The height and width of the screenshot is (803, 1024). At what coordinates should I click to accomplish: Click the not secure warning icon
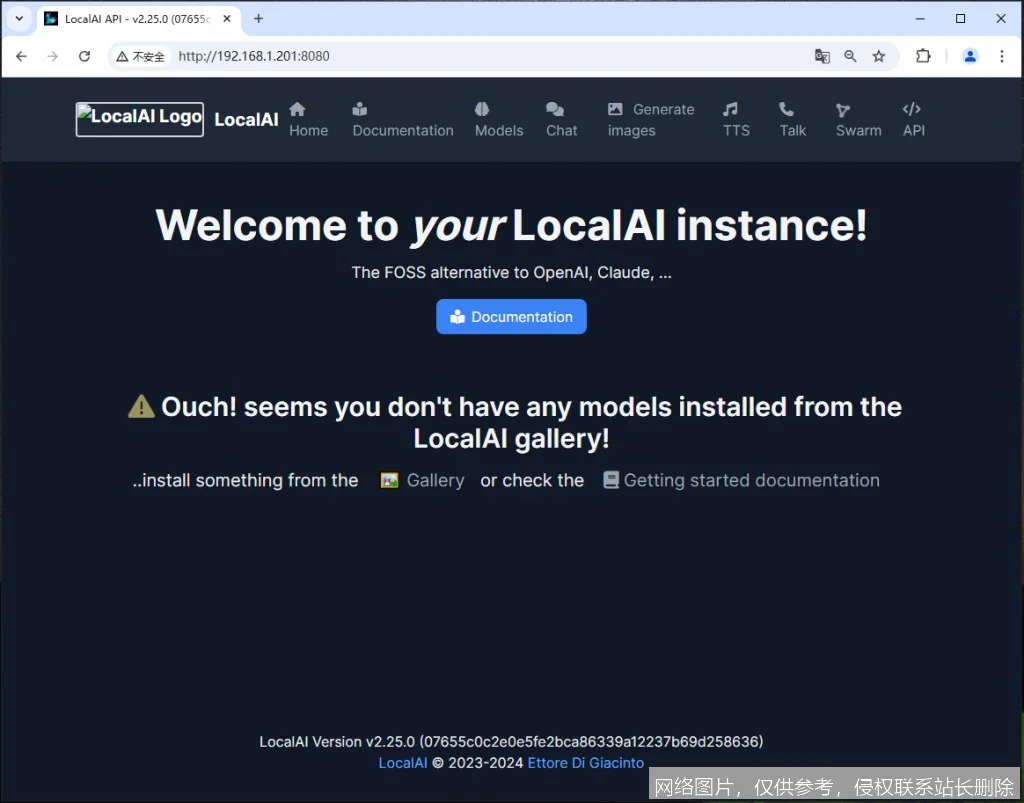[x=122, y=57]
